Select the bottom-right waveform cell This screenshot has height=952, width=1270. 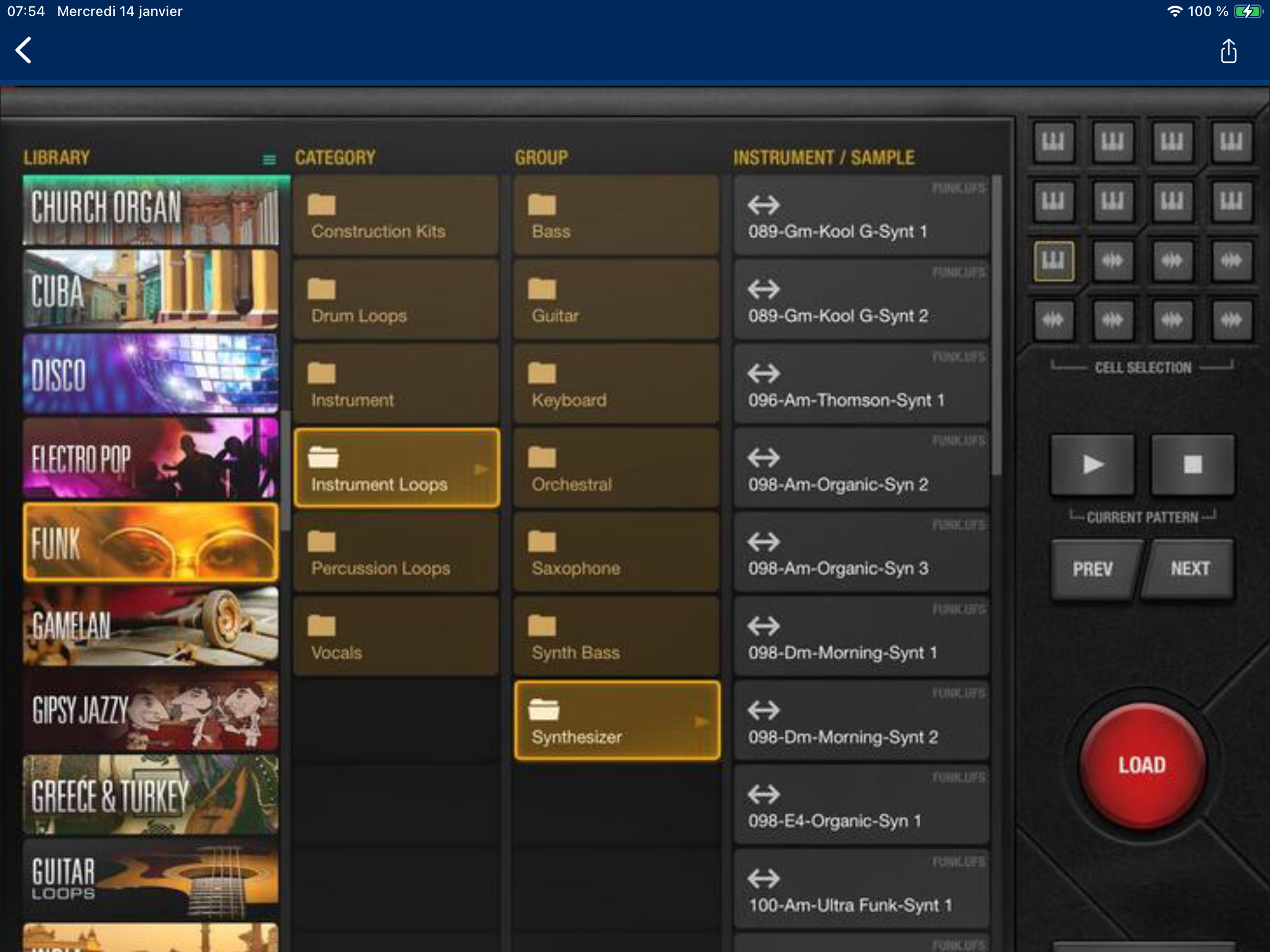[x=1231, y=320]
